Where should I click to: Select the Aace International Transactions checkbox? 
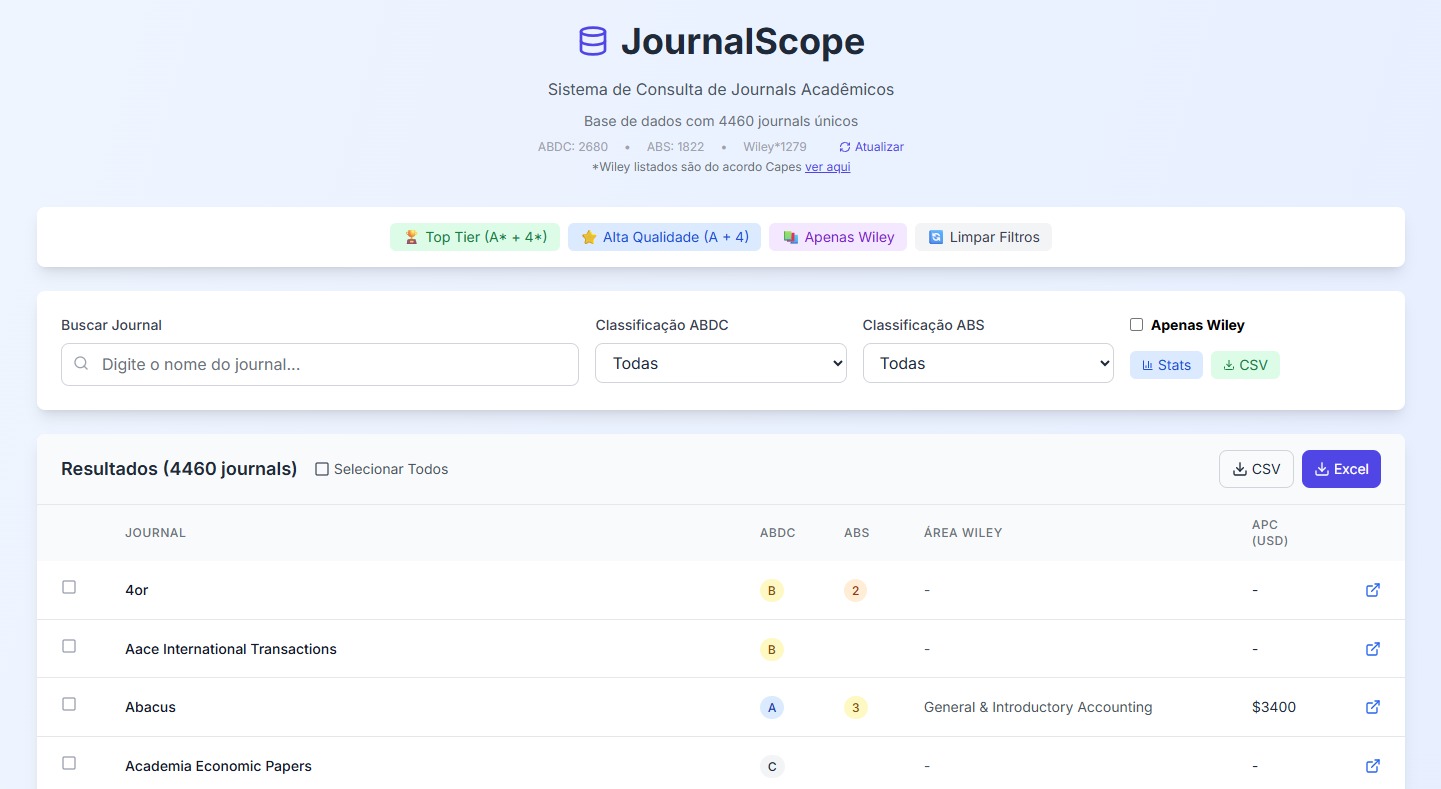(69, 646)
